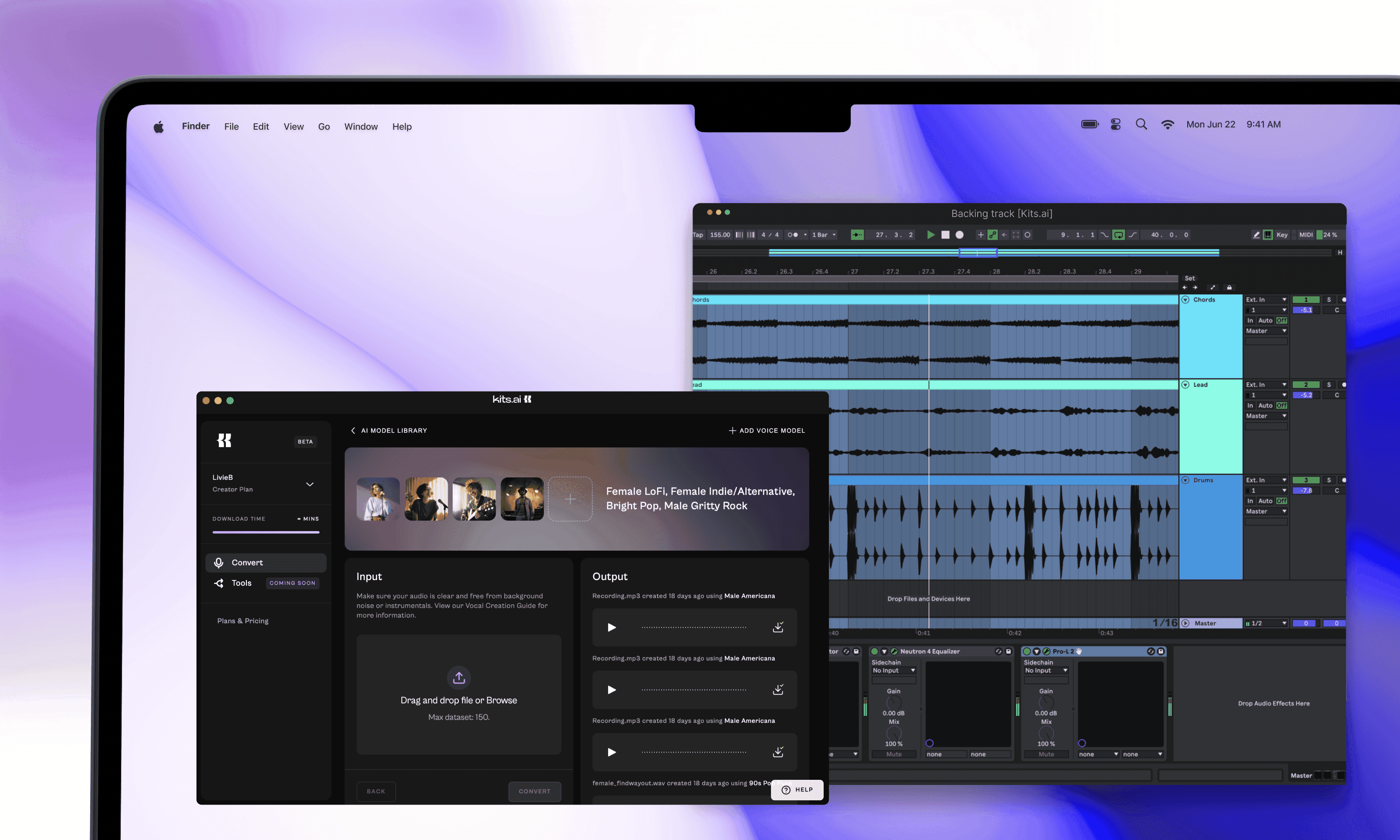
Task: Click the BACK button in Kits.ai
Action: point(376,791)
